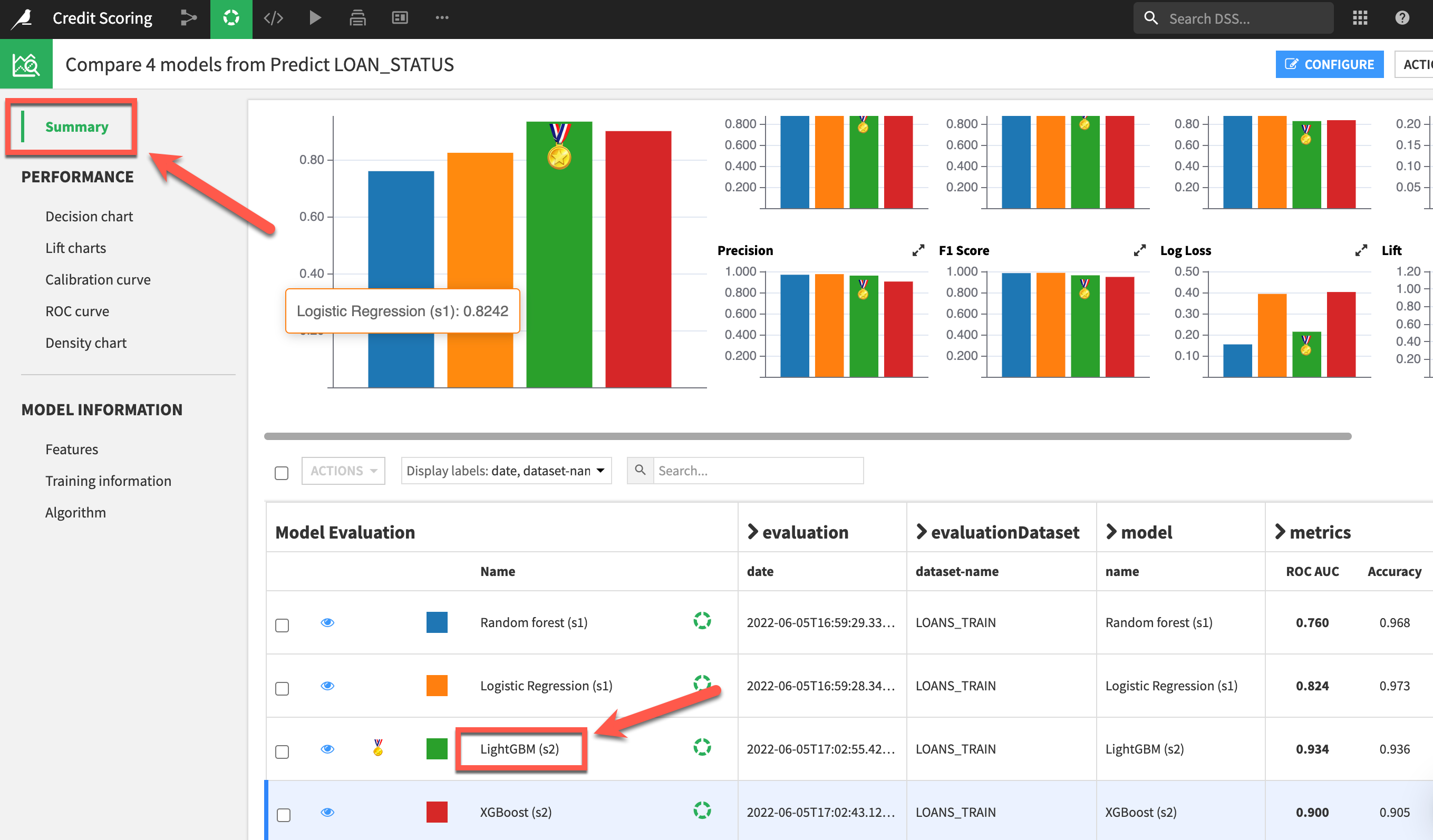
Task: Open the ROC curve section
Action: click(78, 311)
